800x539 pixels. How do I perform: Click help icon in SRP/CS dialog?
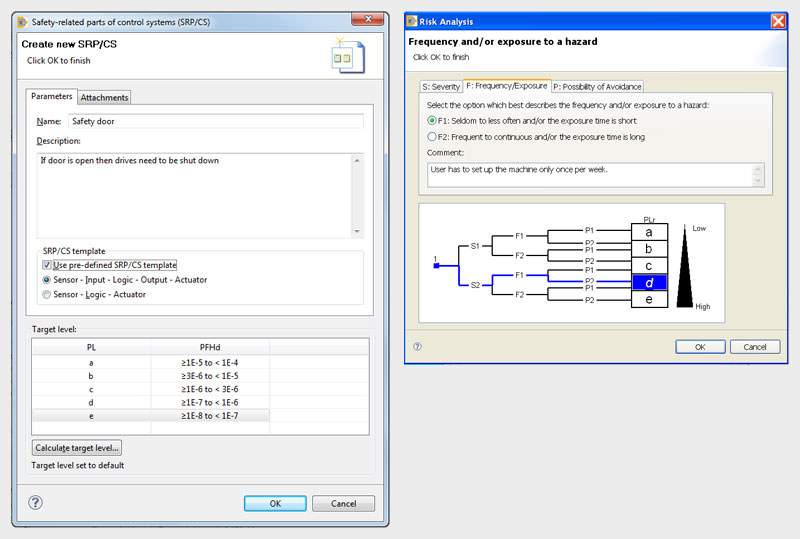pyautogui.click(x=35, y=503)
